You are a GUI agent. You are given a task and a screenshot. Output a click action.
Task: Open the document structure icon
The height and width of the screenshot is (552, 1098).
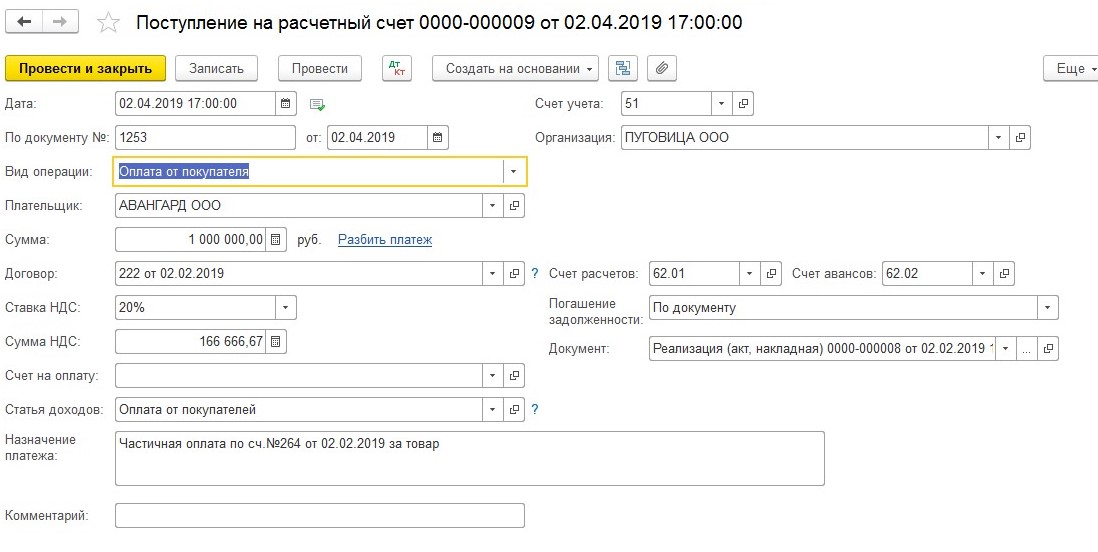coord(624,68)
